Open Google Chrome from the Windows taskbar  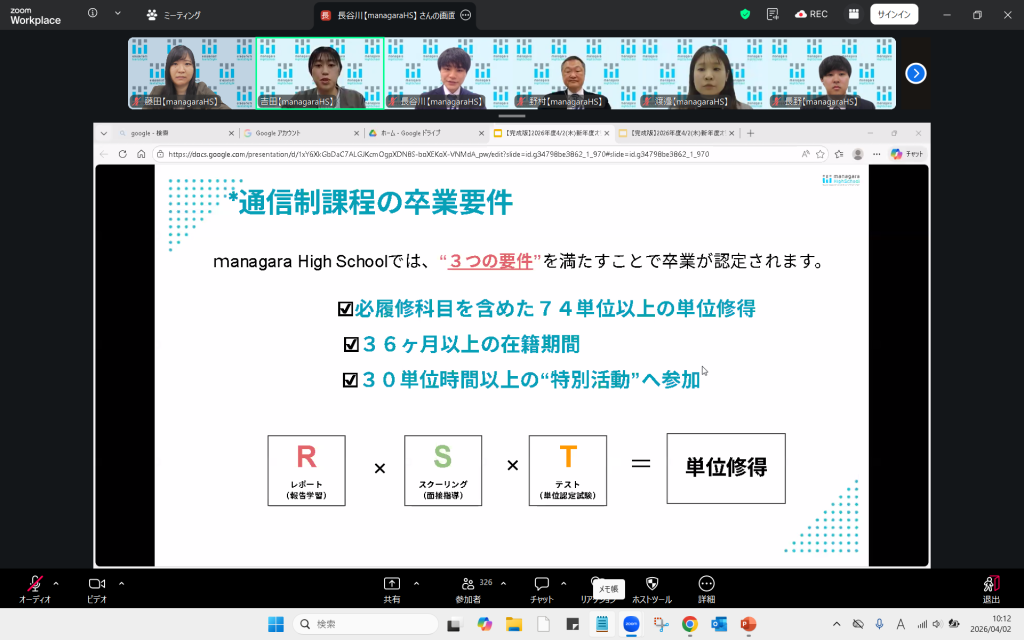tap(689, 624)
